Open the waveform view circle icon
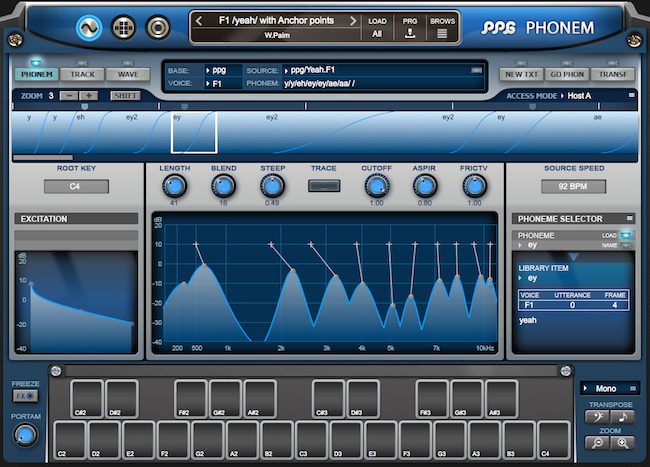 91,27
